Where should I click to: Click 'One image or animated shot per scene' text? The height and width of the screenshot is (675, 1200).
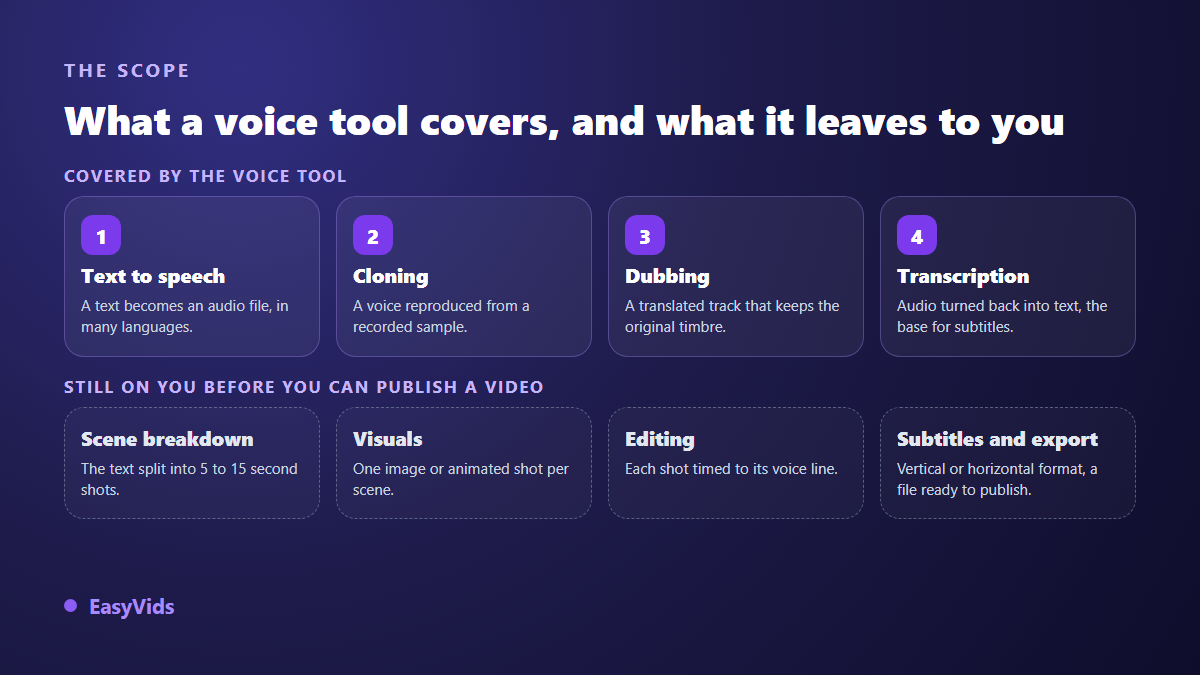coord(461,479)
